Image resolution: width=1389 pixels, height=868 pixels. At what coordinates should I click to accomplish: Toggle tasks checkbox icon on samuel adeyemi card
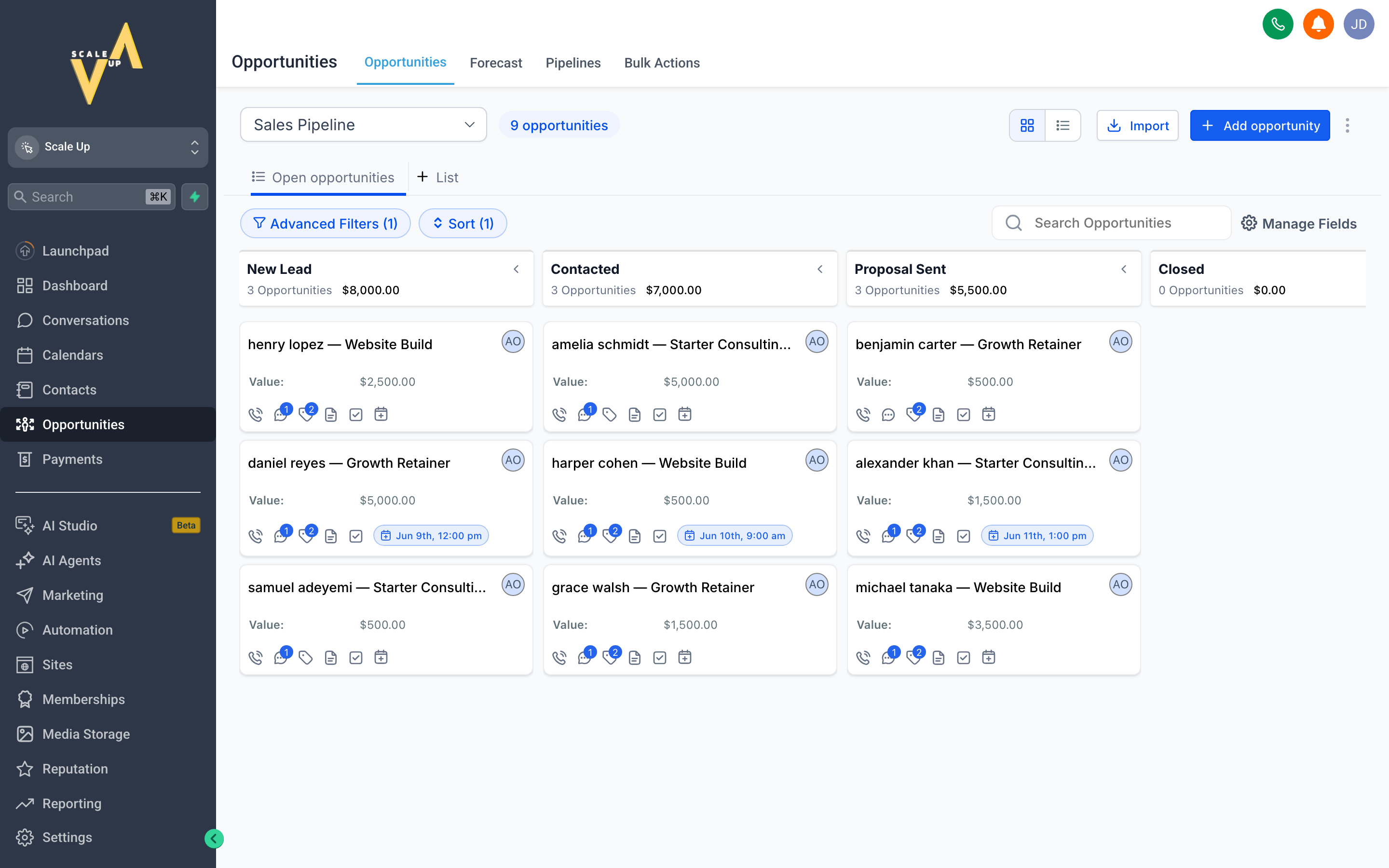(x=356, y=658)
